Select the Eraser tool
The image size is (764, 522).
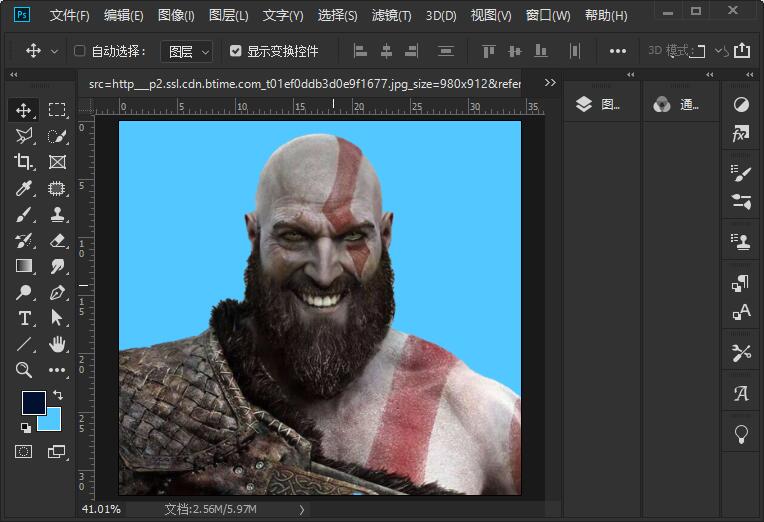(57, 240)
